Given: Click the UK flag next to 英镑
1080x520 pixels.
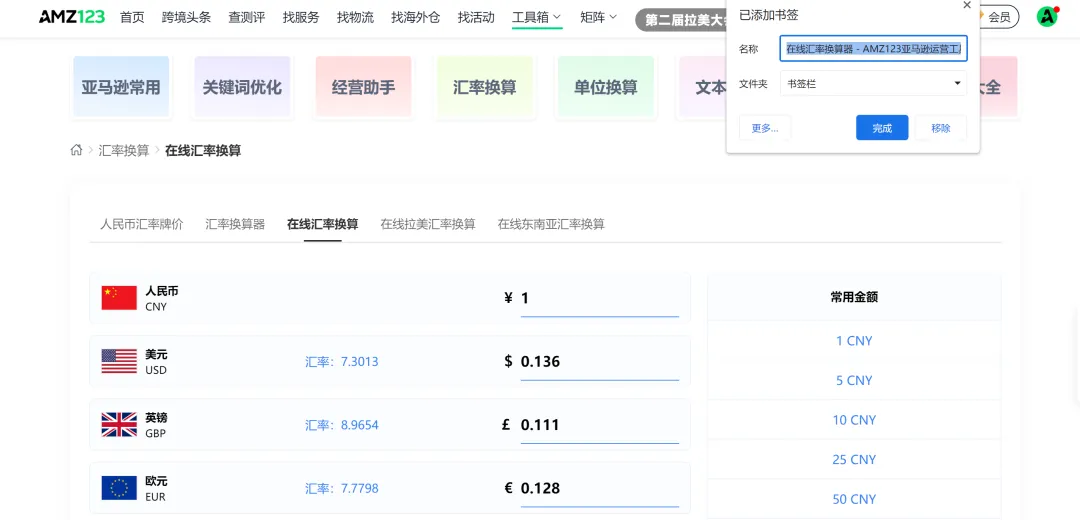Looking at the screenshot, I should click(x=119, y=425).
